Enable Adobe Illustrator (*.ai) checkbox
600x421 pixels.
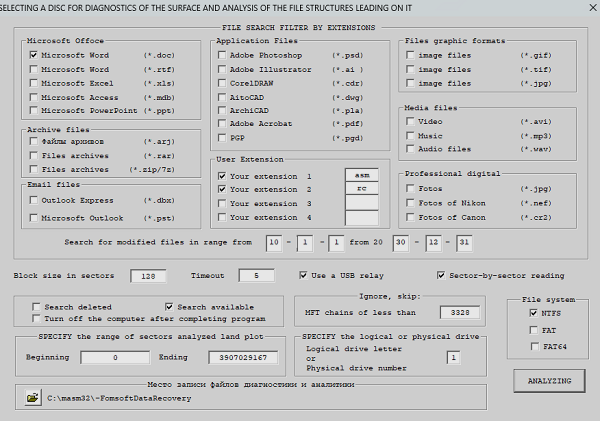click(x=222, y=69)
